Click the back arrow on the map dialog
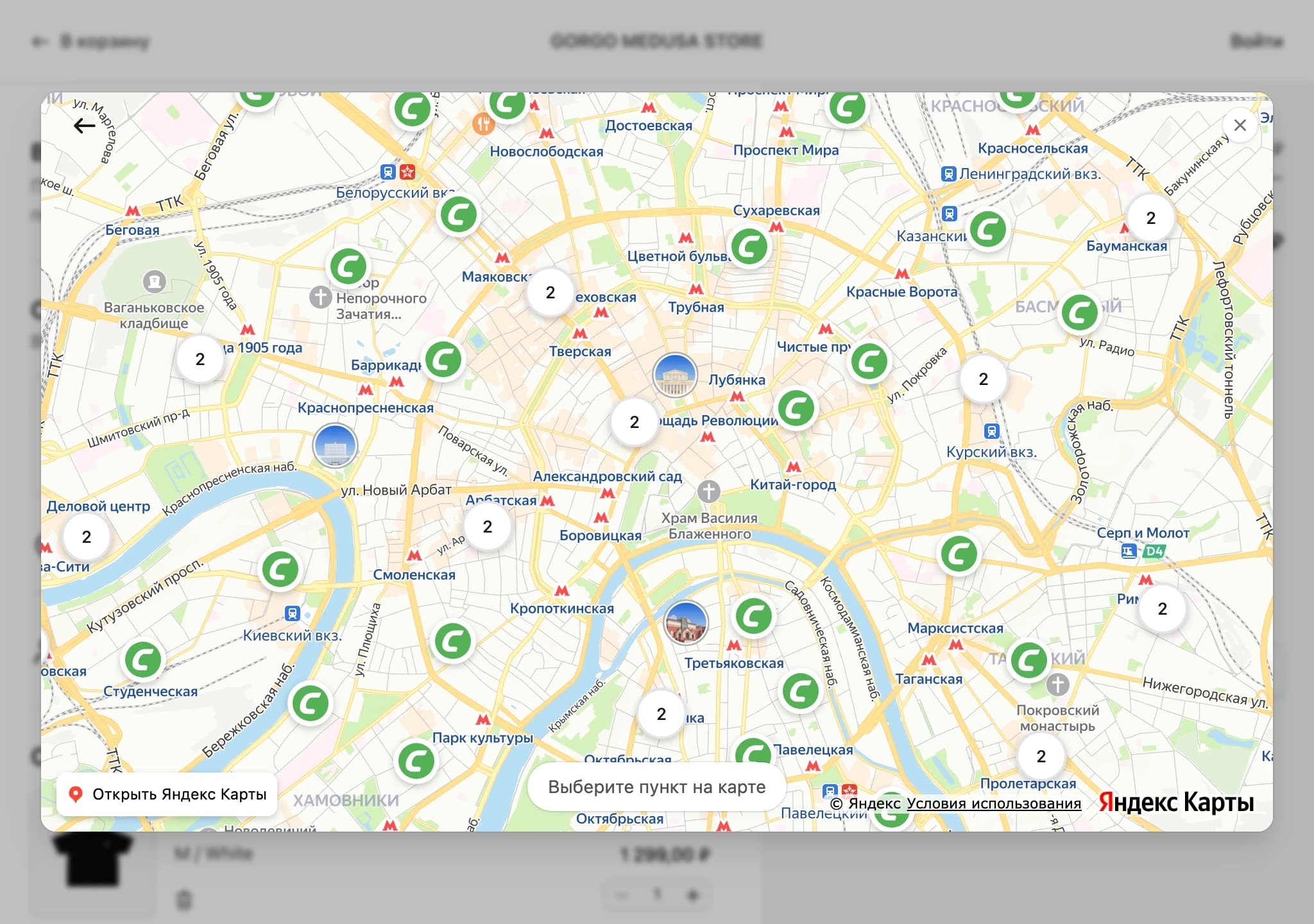The height and width of the screenshot is (924, 1314). point(84,125)
